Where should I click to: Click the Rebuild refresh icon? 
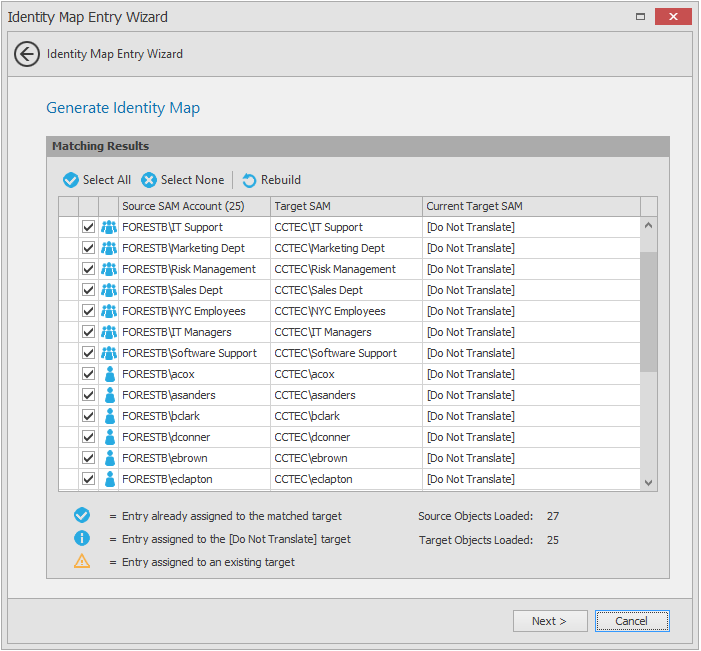(x=249, y=180)
